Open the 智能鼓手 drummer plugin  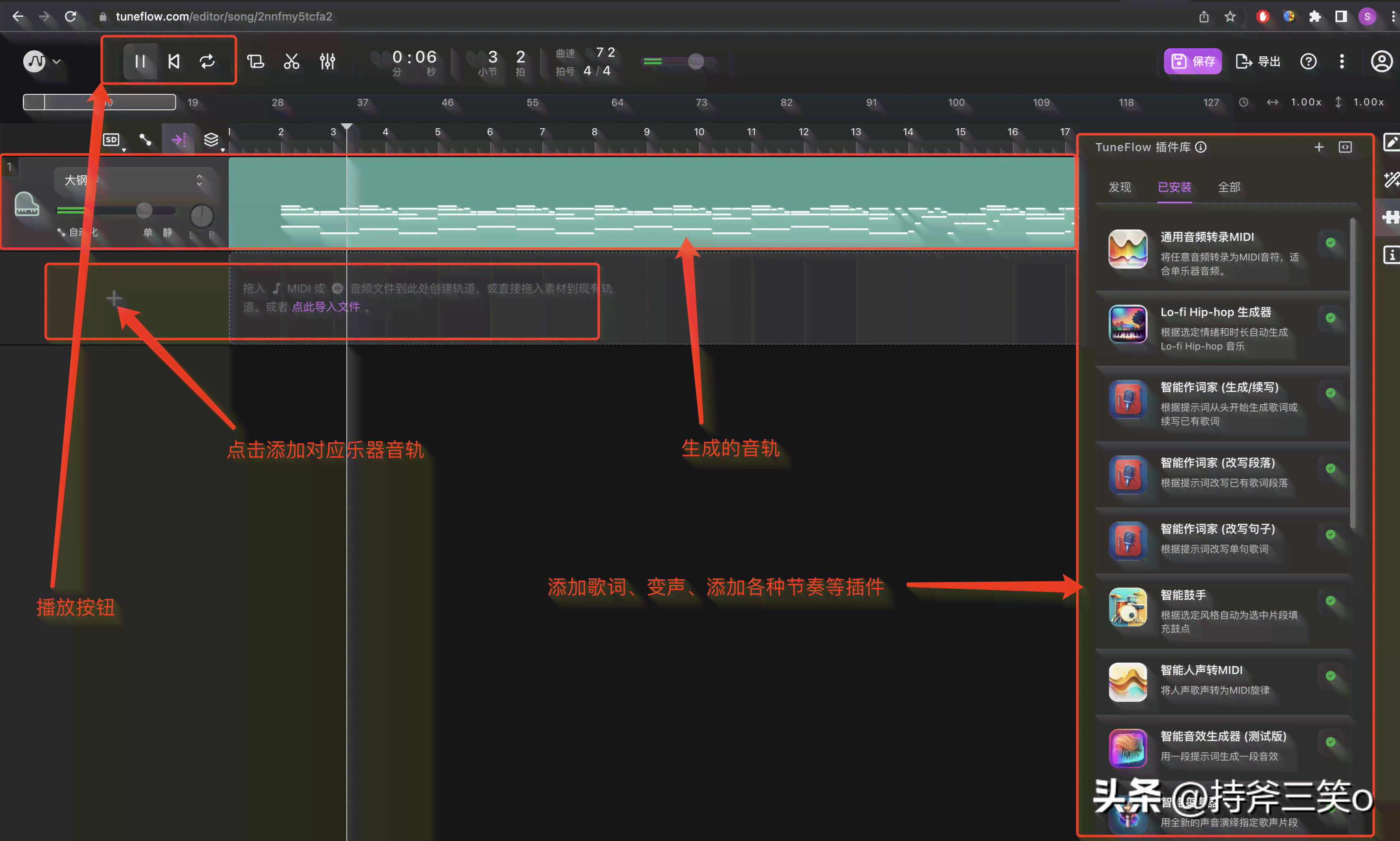point(1222,611)
